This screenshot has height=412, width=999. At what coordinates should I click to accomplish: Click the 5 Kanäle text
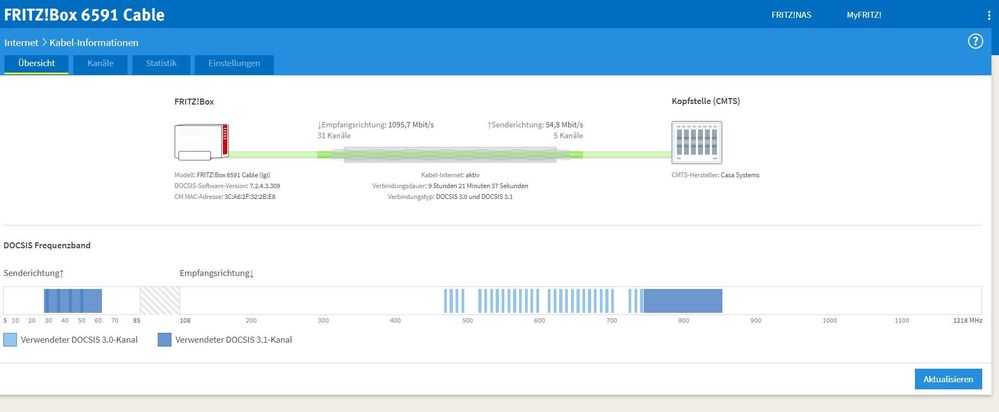coord(568,136)
